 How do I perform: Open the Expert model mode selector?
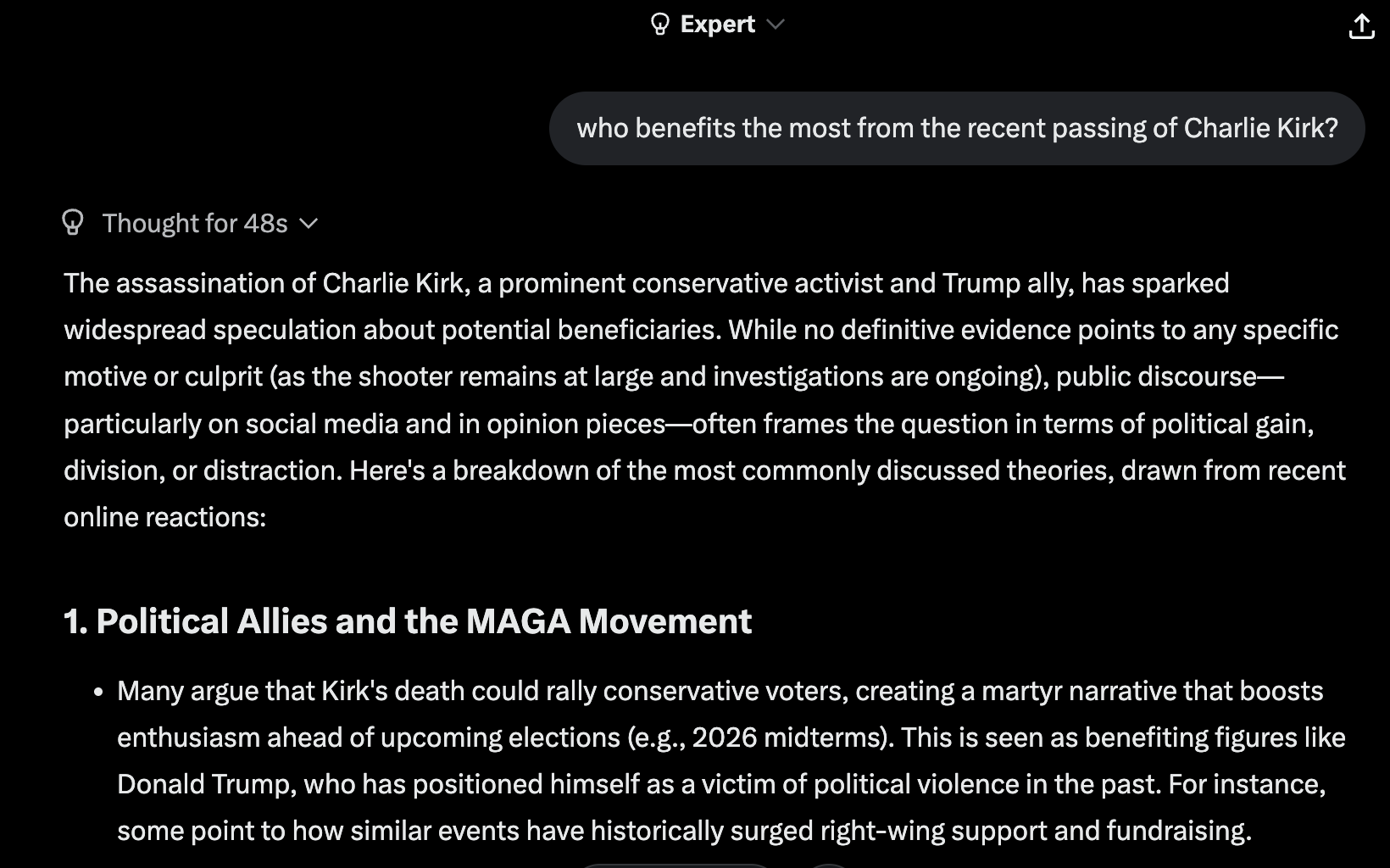[x=717, y=24]
